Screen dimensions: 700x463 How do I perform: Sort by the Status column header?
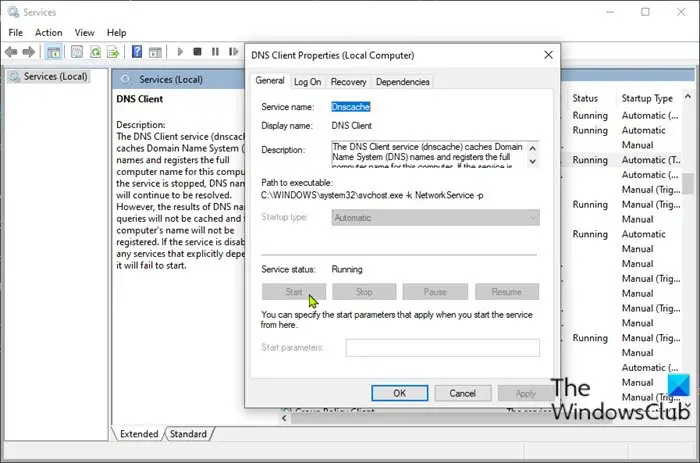pos(585,98)
